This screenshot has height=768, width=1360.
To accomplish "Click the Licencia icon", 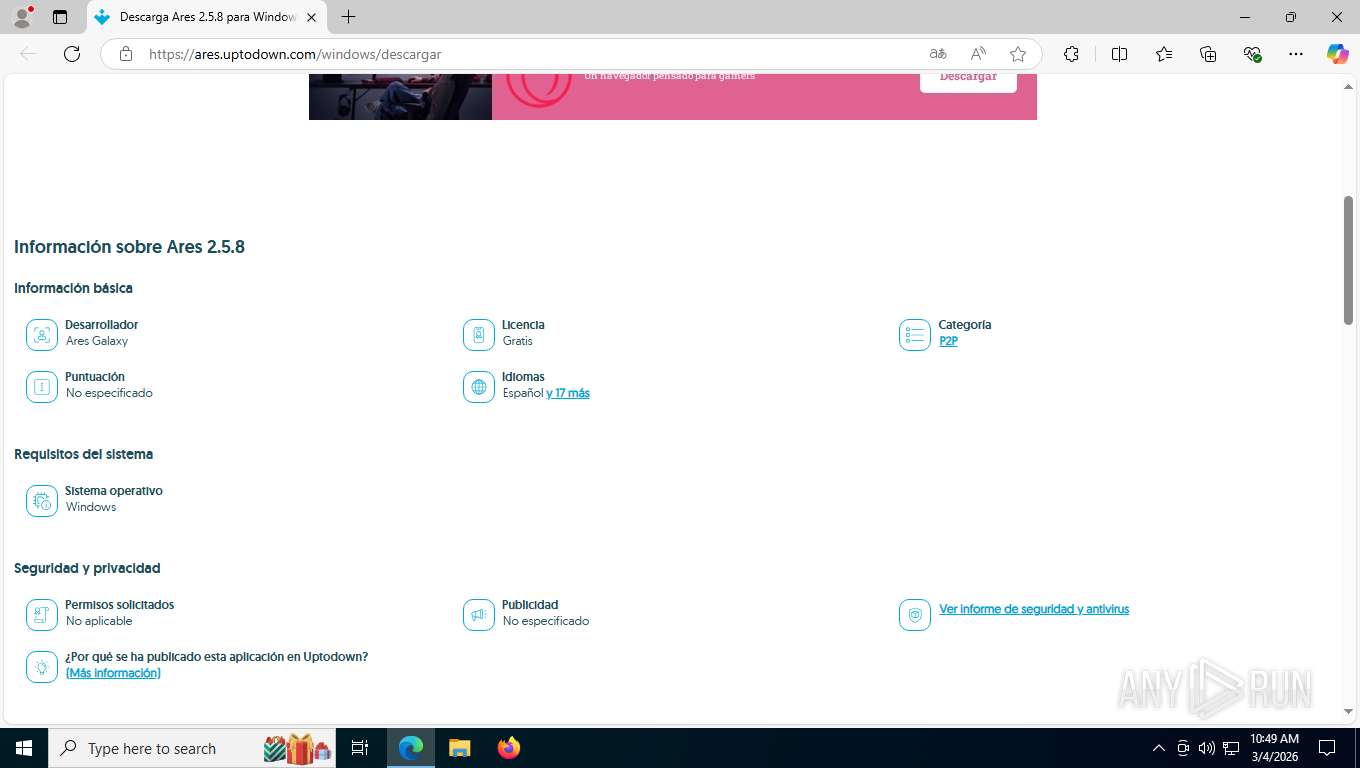I will pos(479,335).
